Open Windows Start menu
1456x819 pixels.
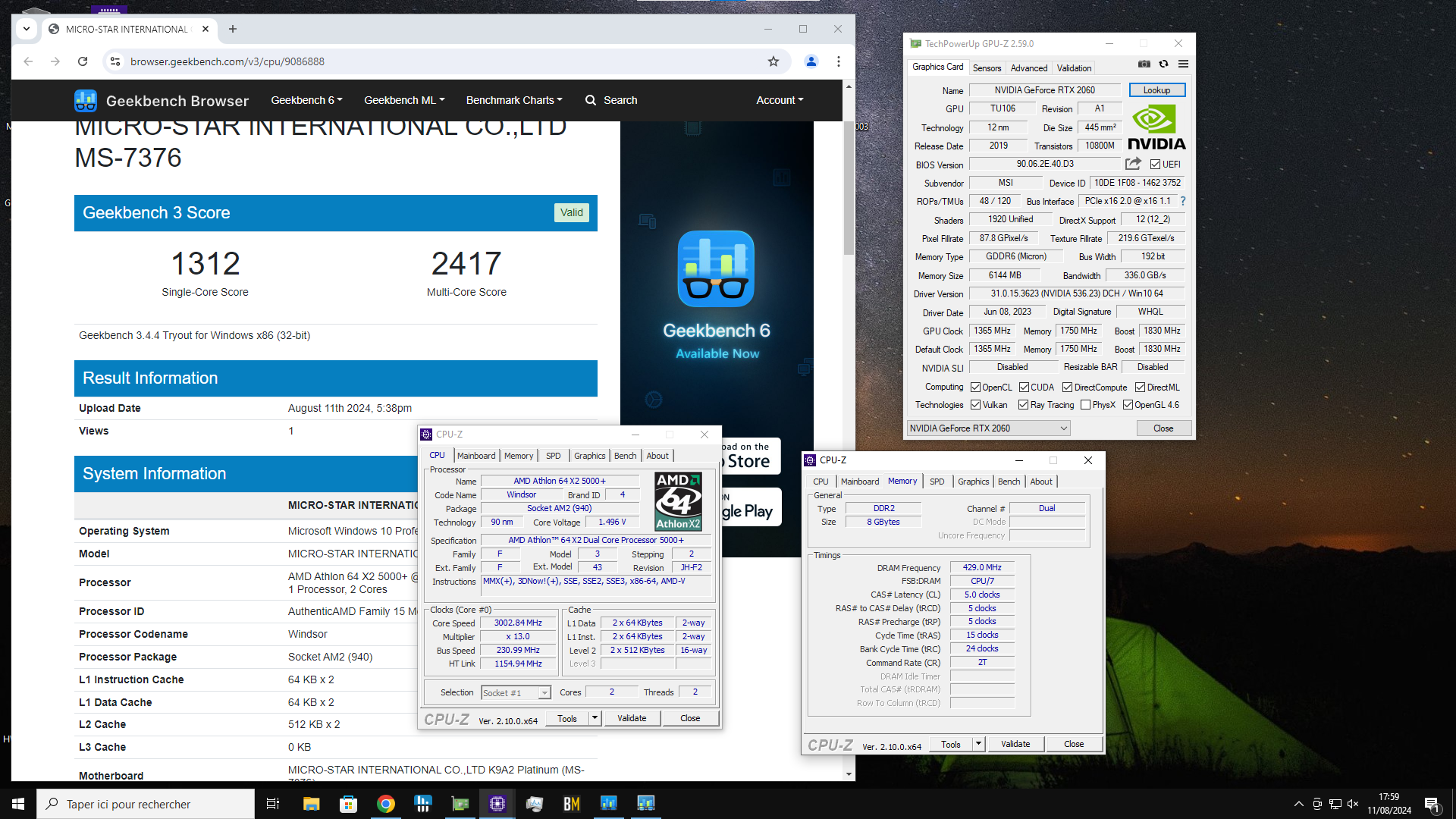tap(18, 804)
